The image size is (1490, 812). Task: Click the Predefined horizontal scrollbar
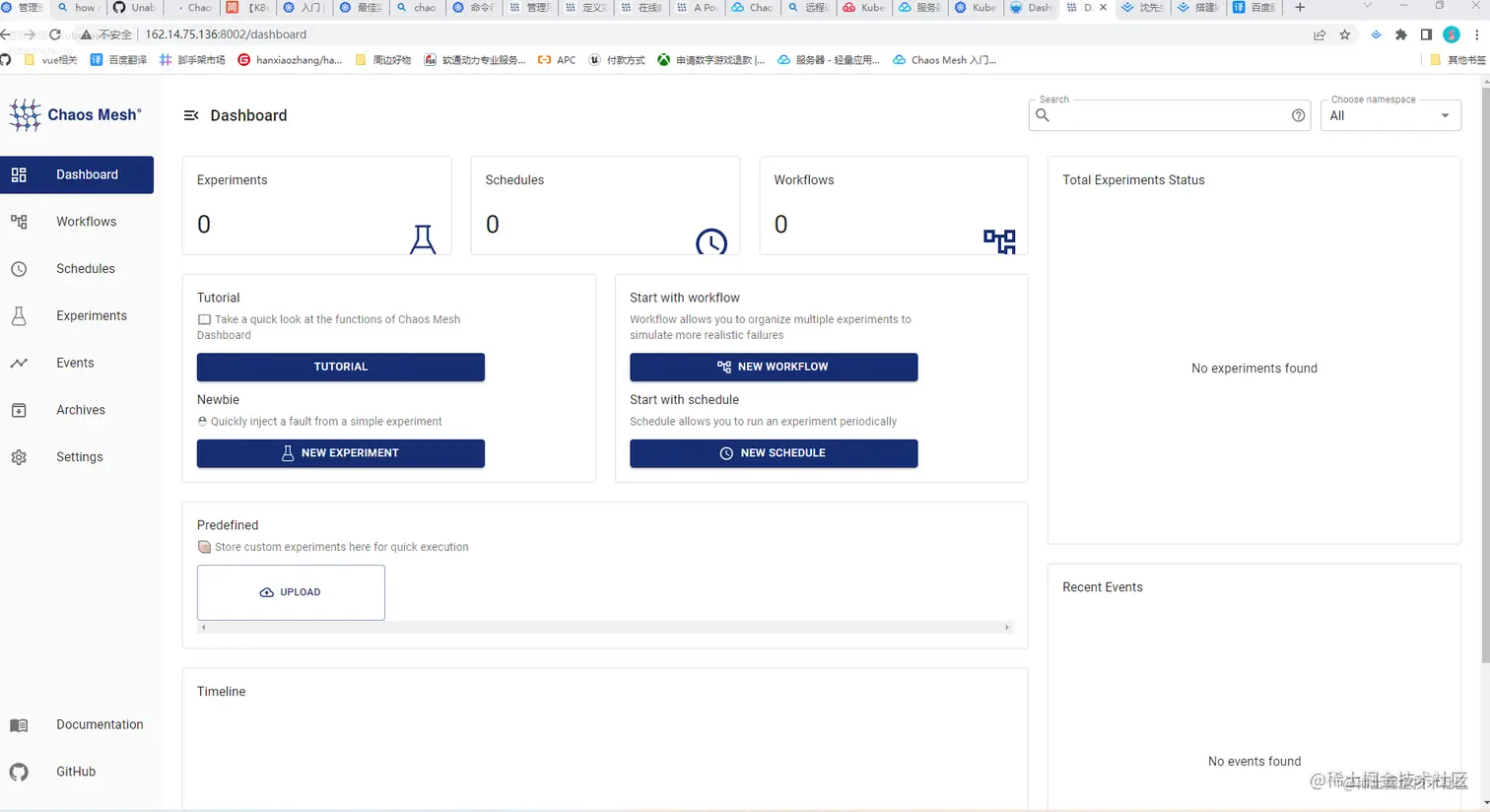coord(605,628)
